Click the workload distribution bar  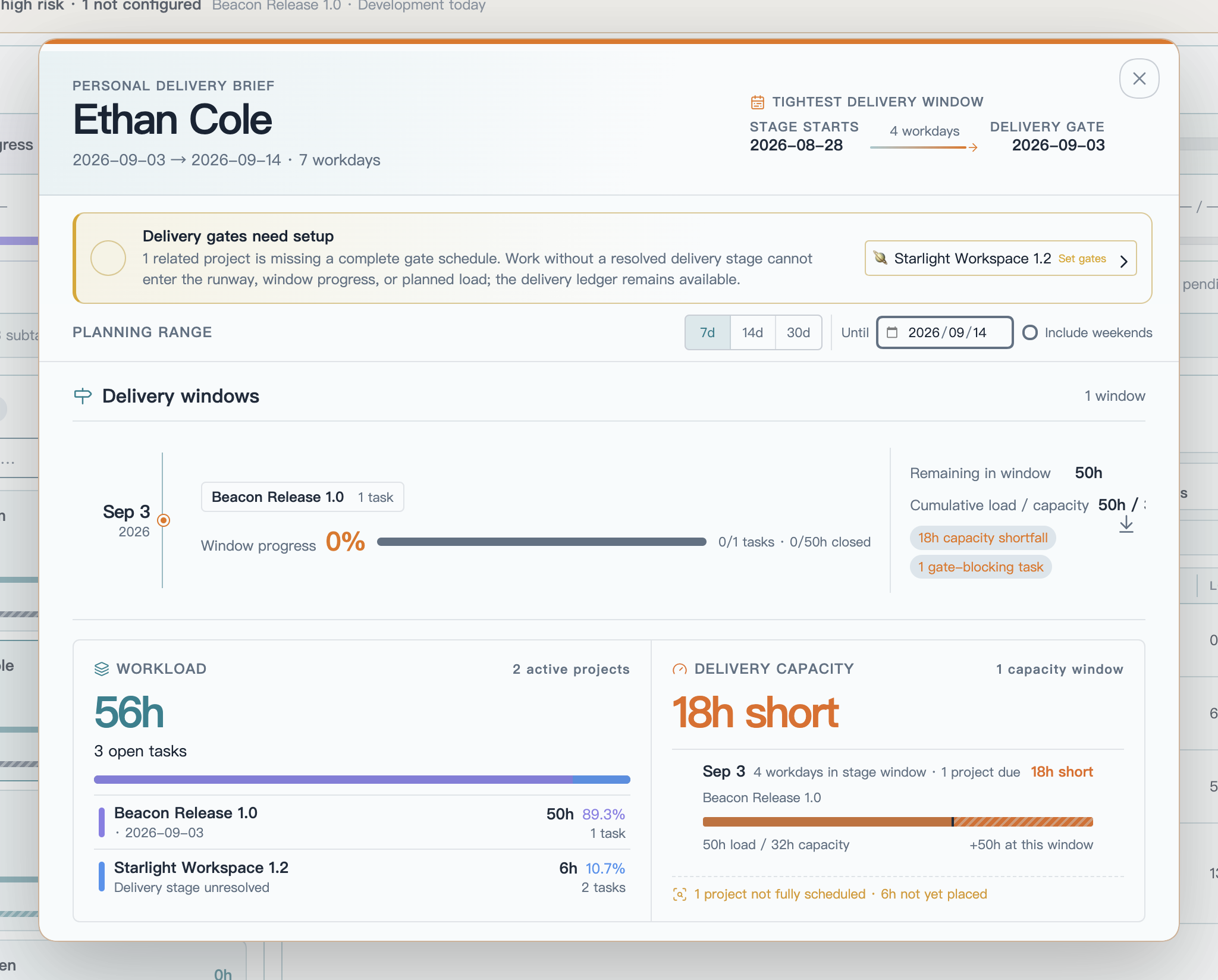pos(362,779)
